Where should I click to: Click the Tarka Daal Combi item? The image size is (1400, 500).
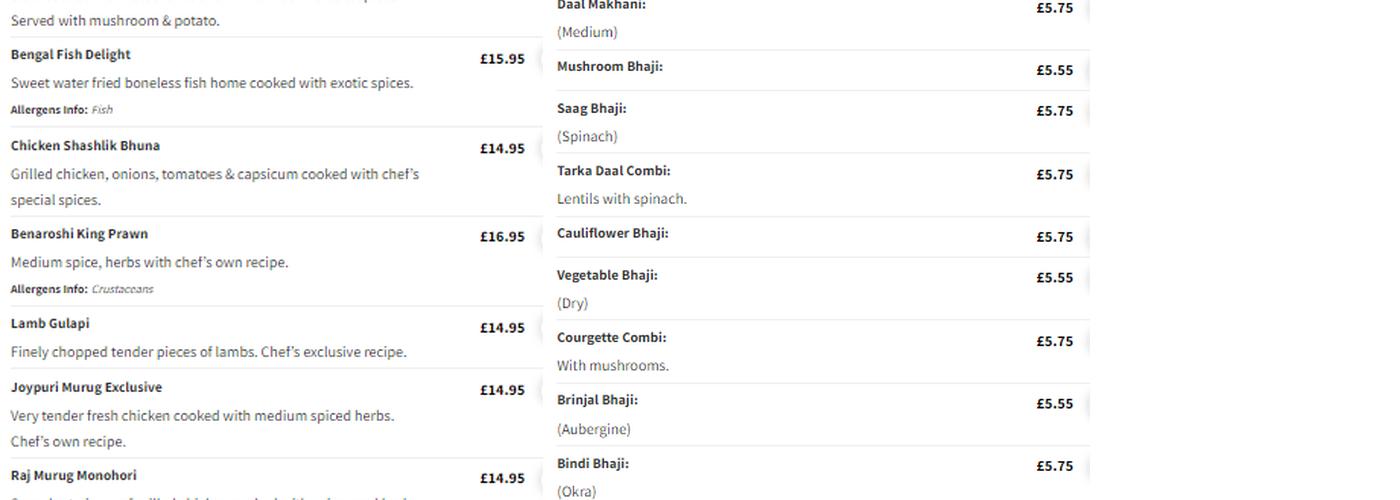(613, 171)
